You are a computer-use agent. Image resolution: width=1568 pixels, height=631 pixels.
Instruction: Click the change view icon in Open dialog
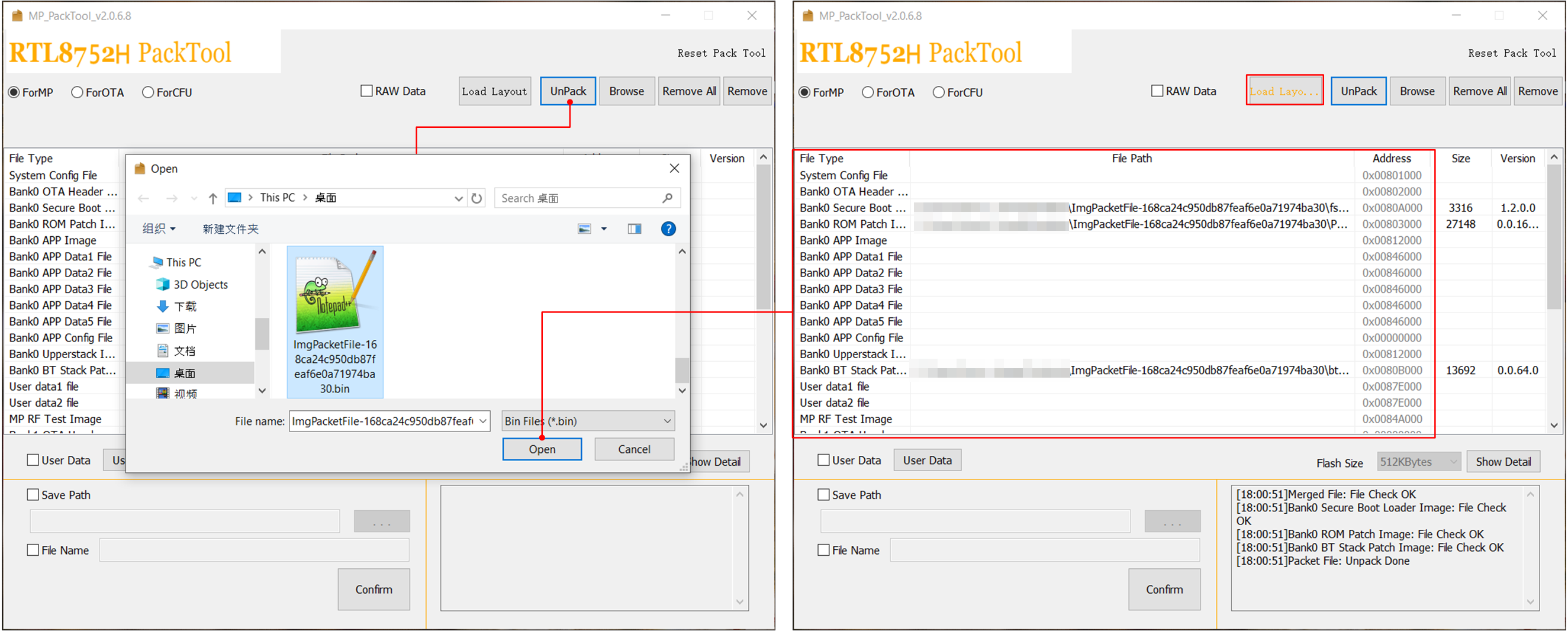click(584, 229)
